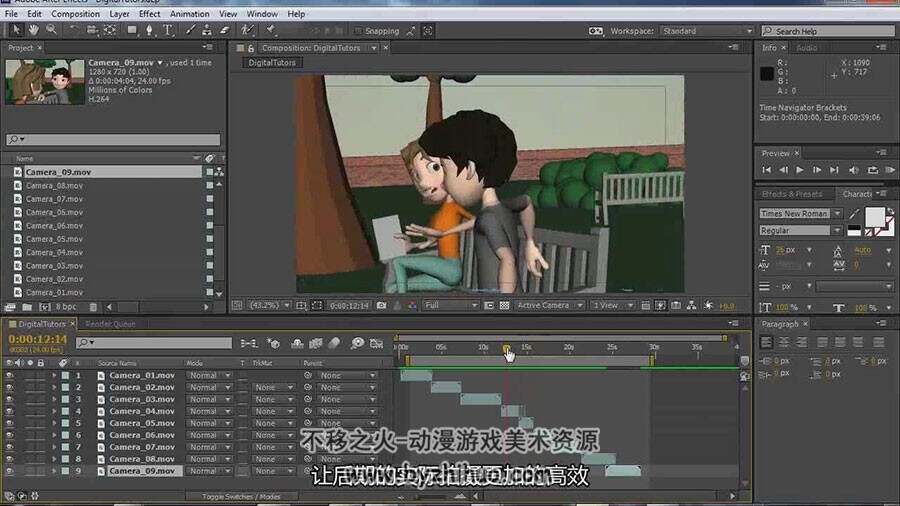The image size is (900, 506).
Task: Click the current time indicator on timeline ruler
Action: click(x=506, y=348)
